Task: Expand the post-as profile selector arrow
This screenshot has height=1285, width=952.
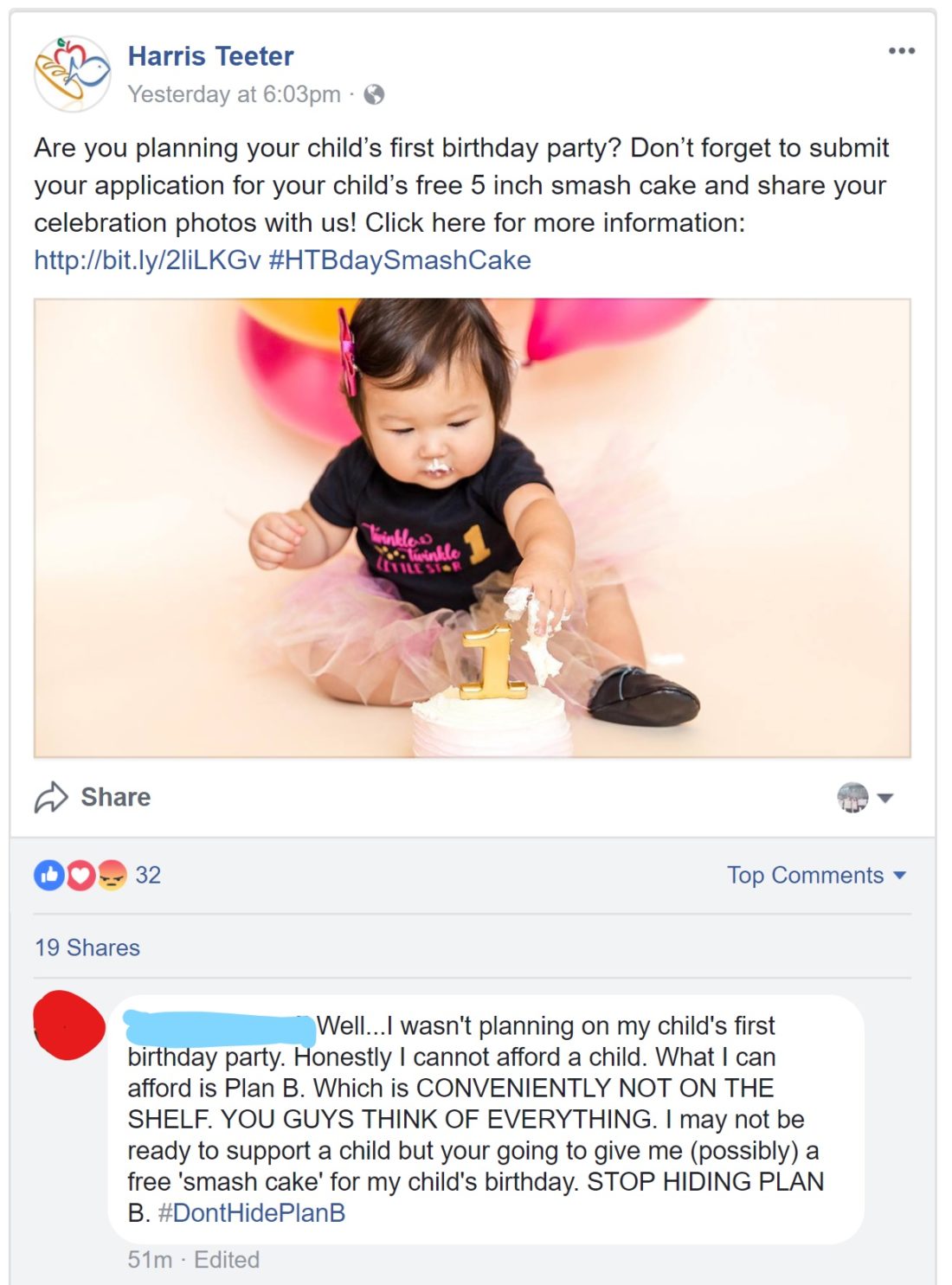Action: (x=884, y=798)
